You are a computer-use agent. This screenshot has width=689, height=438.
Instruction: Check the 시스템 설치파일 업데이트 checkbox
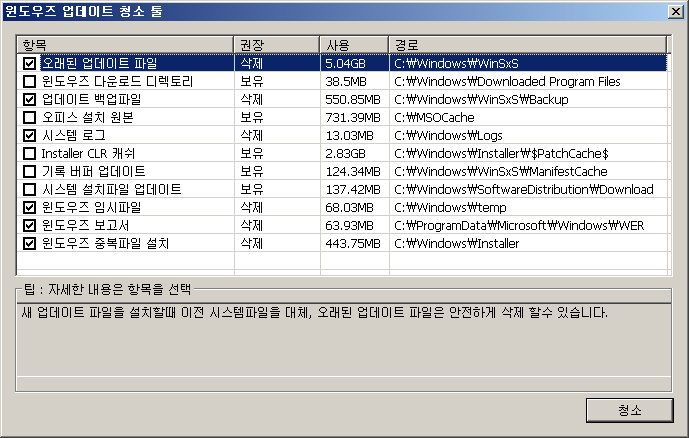tap(29, 189)
